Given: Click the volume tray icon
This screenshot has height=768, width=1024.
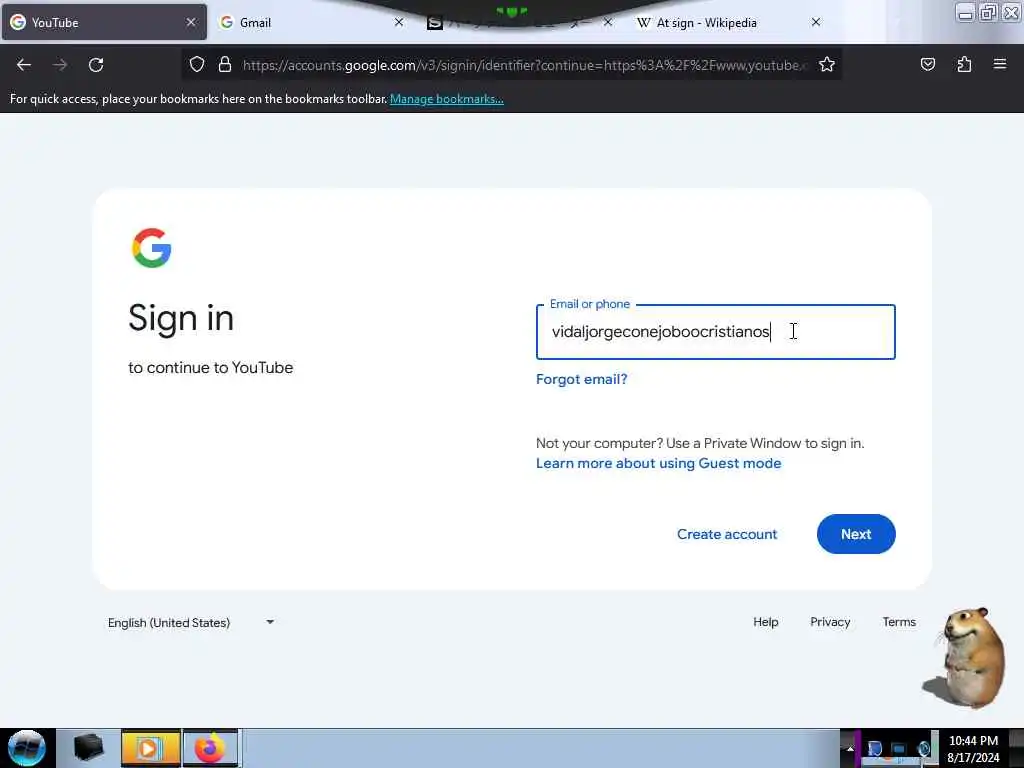Looking at the screenshot, I should [x=923, y=748].
